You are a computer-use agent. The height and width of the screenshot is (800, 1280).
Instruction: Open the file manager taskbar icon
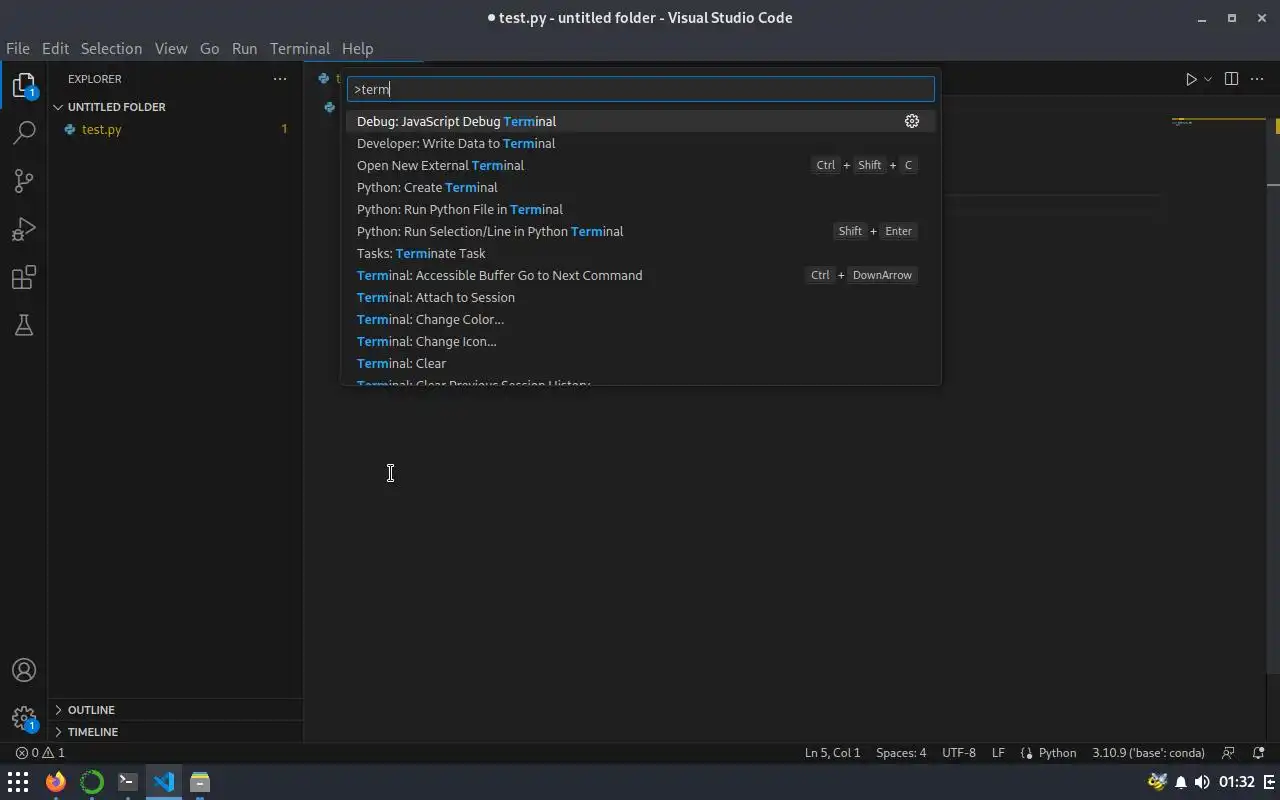(200, 782)
